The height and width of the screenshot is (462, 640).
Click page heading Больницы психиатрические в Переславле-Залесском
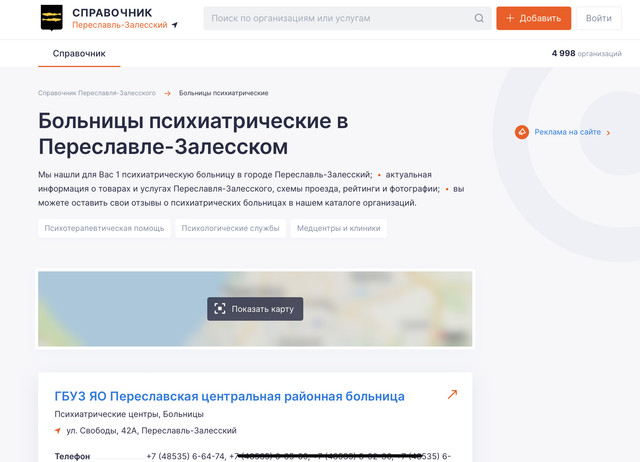(193, 133)
